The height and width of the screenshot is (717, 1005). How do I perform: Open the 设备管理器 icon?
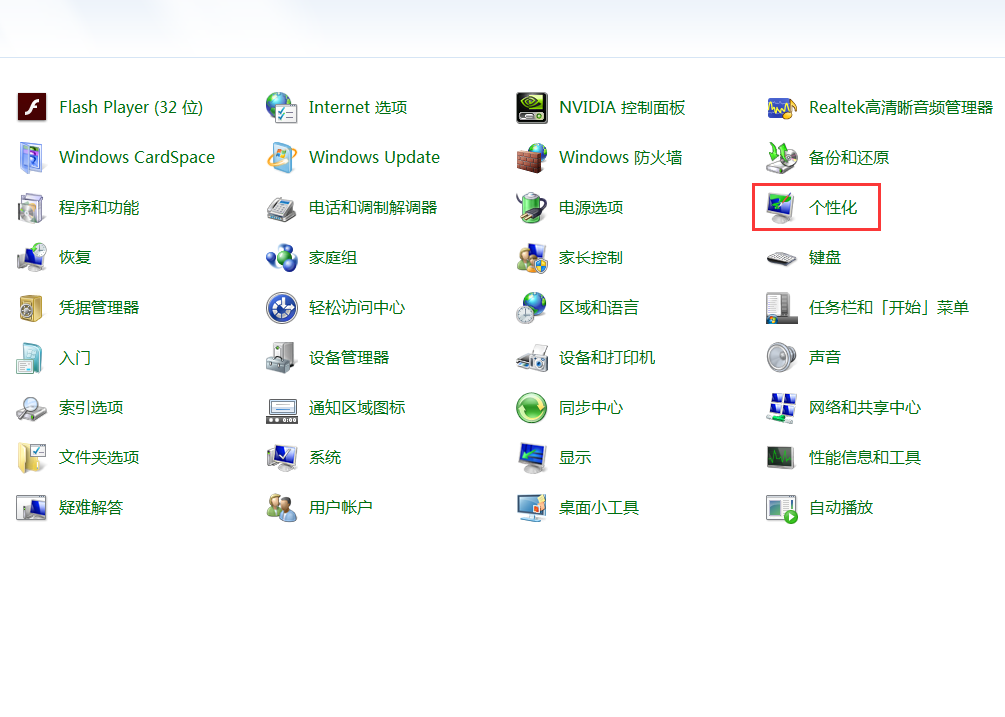coord(281,357)
